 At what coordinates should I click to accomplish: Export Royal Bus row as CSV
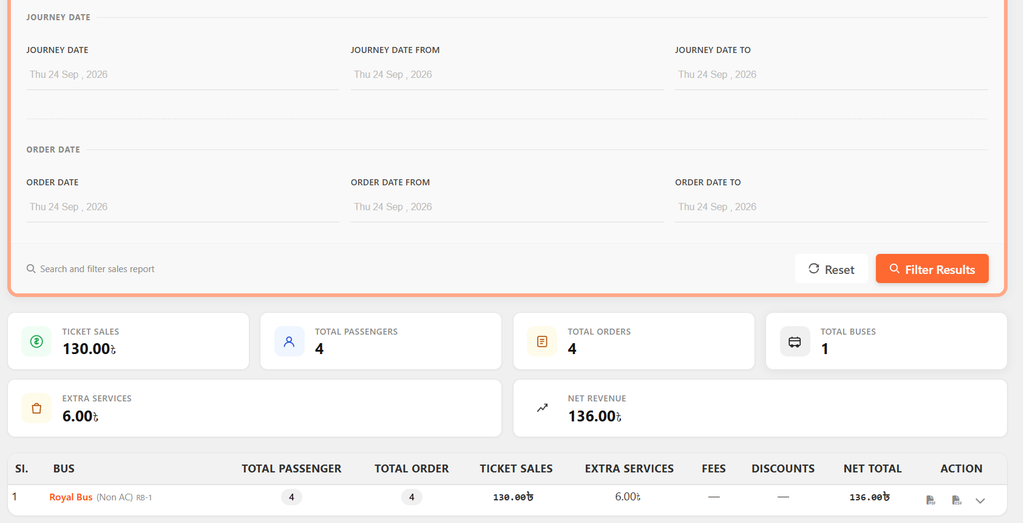pos(957,500)
